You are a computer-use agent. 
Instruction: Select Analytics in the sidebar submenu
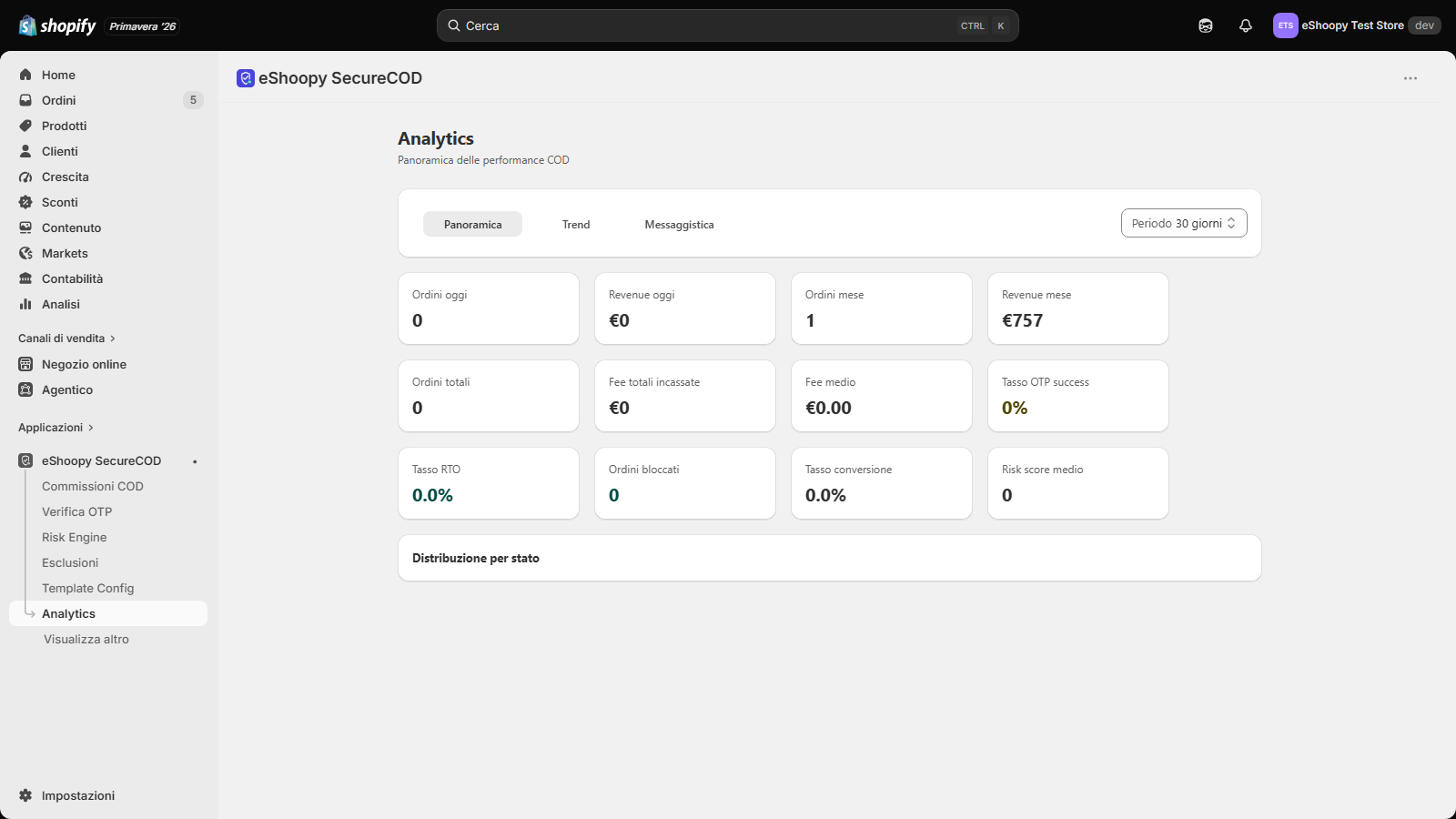tap(108, 613)
